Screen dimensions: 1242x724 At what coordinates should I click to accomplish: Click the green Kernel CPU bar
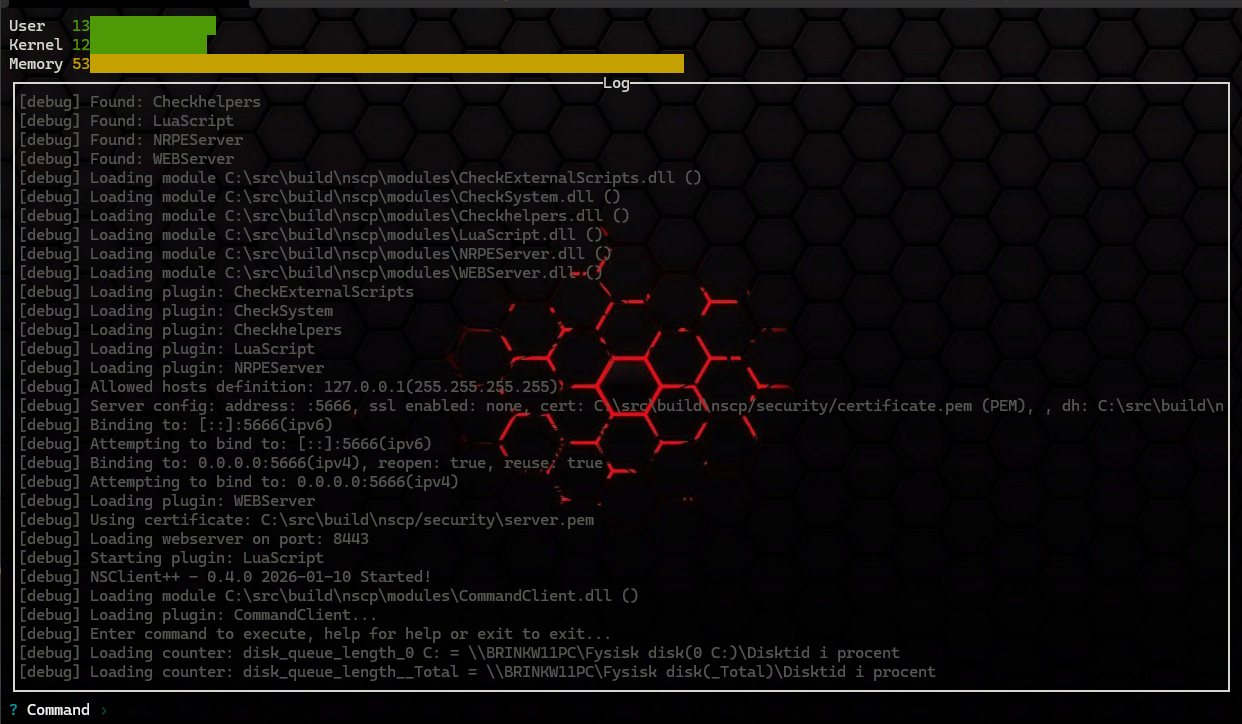(x=150, y=44)
